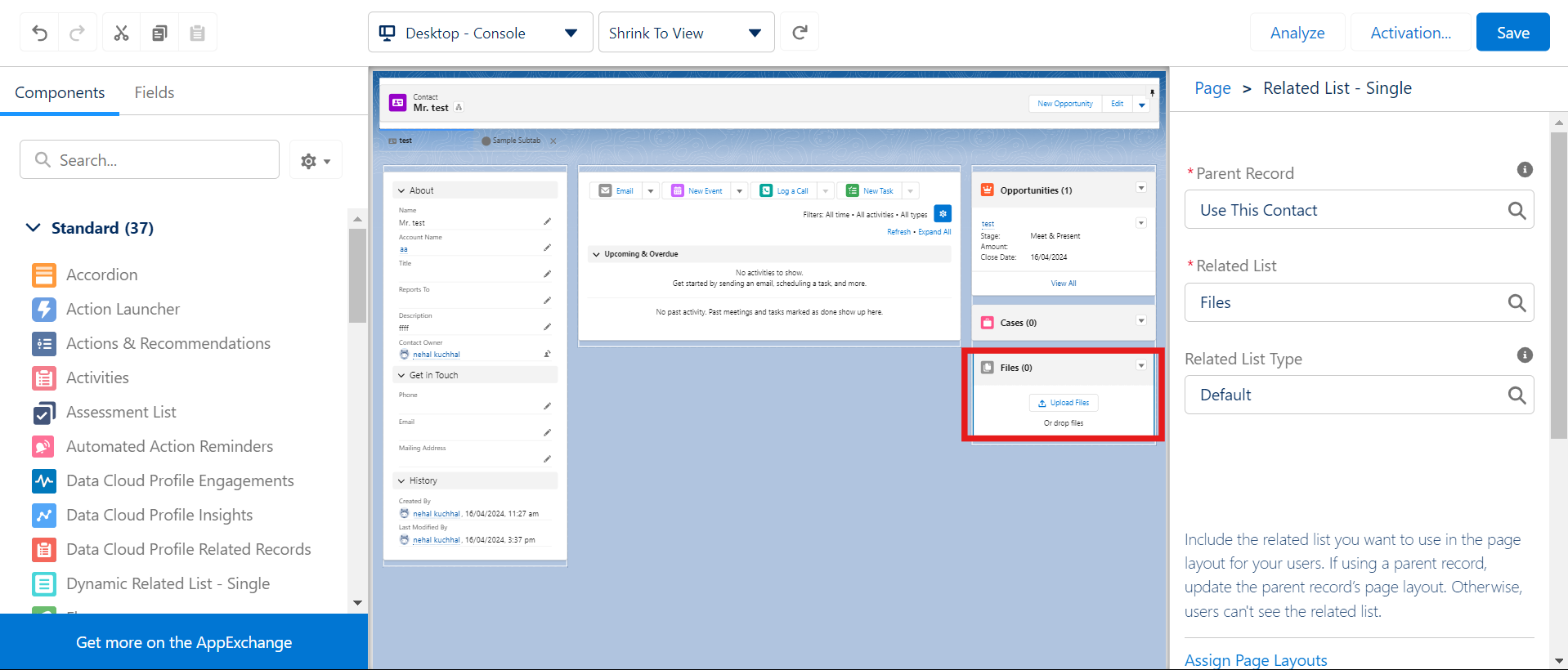The image size is (1568, 670).
Task: Click View All in Opportunities
Action: coord(1063,284)
